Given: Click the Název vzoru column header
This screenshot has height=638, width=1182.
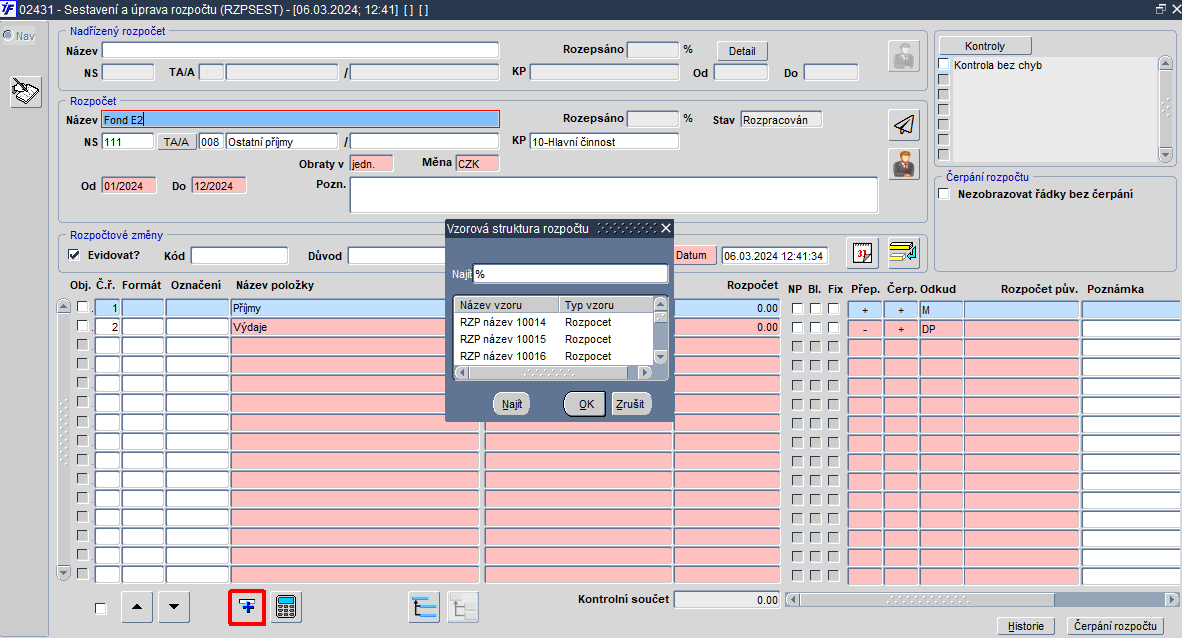Looking at the screenshot, I should pyautogui.click(x=507, y=305).
